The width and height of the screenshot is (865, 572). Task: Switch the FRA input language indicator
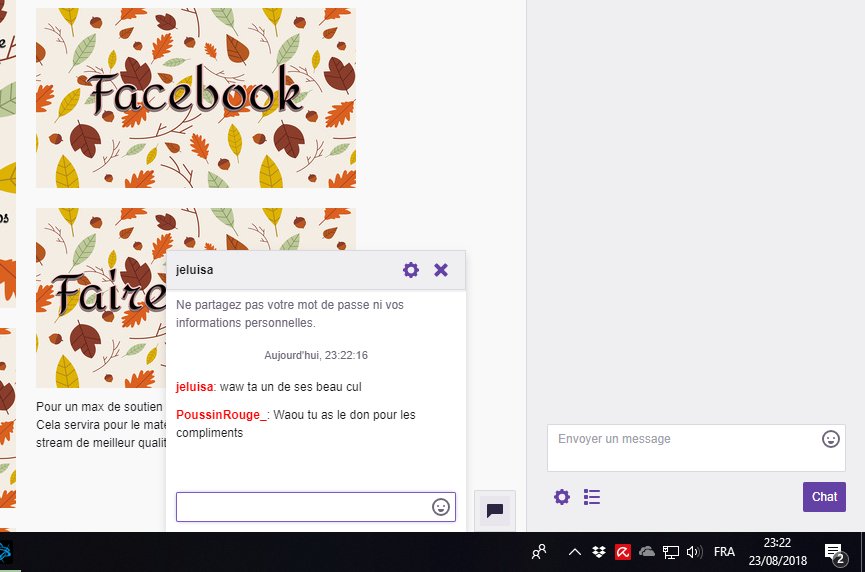coord(724,552)
